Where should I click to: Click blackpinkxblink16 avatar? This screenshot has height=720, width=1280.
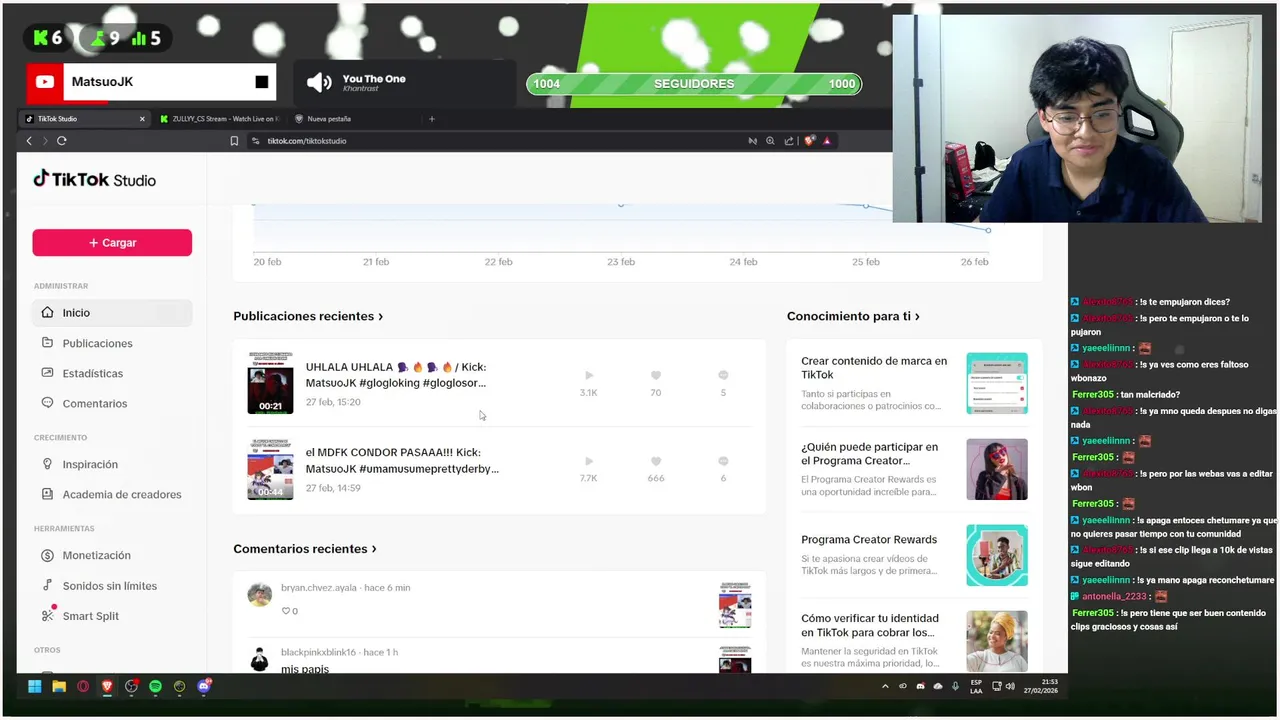point(260,660)
